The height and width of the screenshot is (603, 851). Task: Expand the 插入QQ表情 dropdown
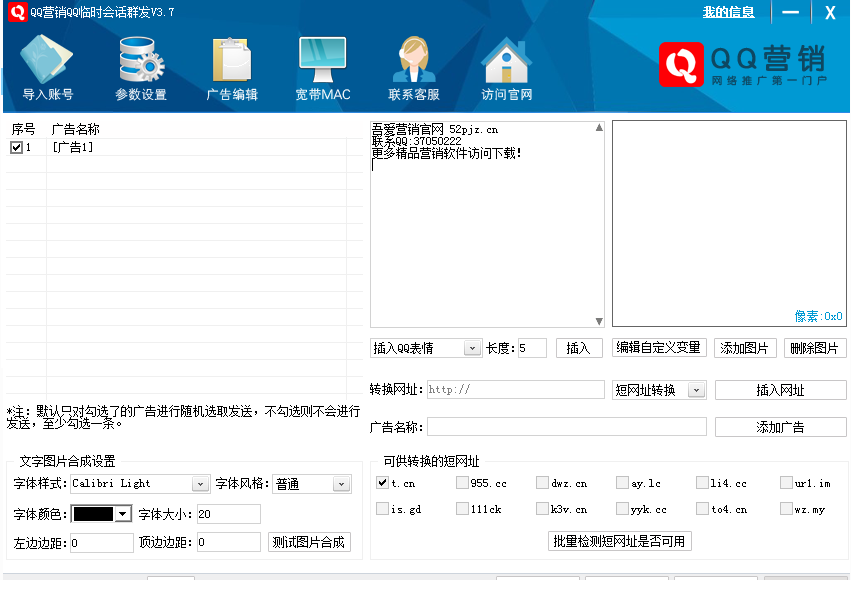[472, 348]
